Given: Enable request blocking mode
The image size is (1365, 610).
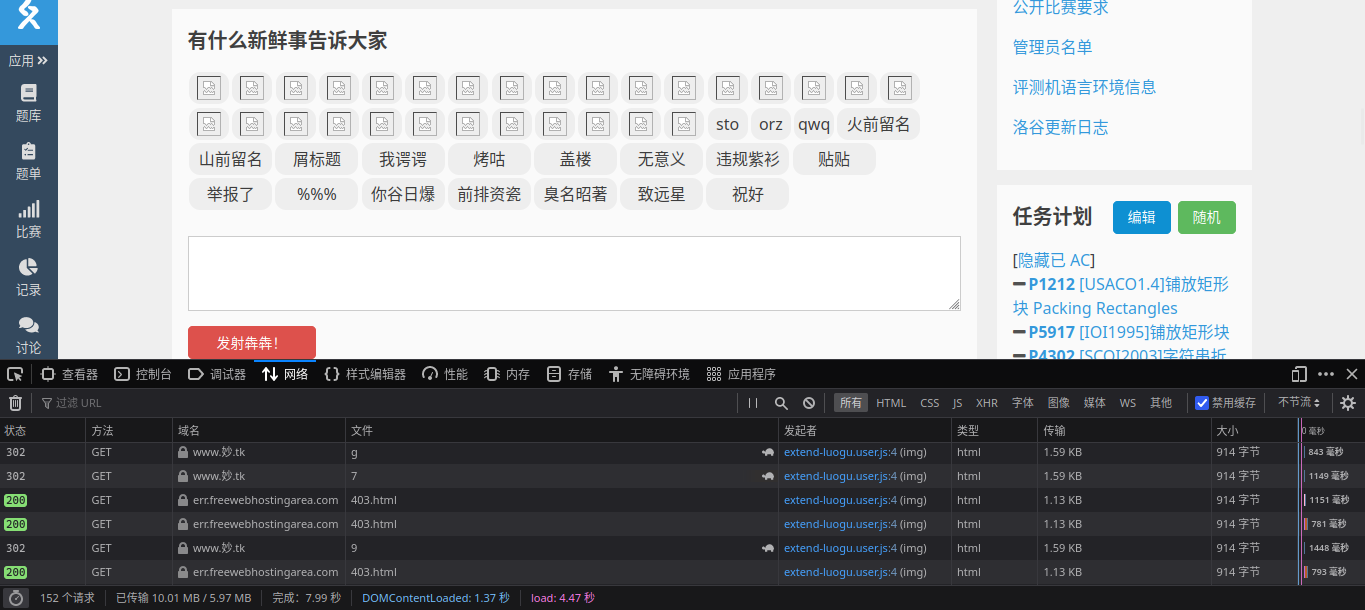Looking at the screenshot, I should tap(809, 402).
